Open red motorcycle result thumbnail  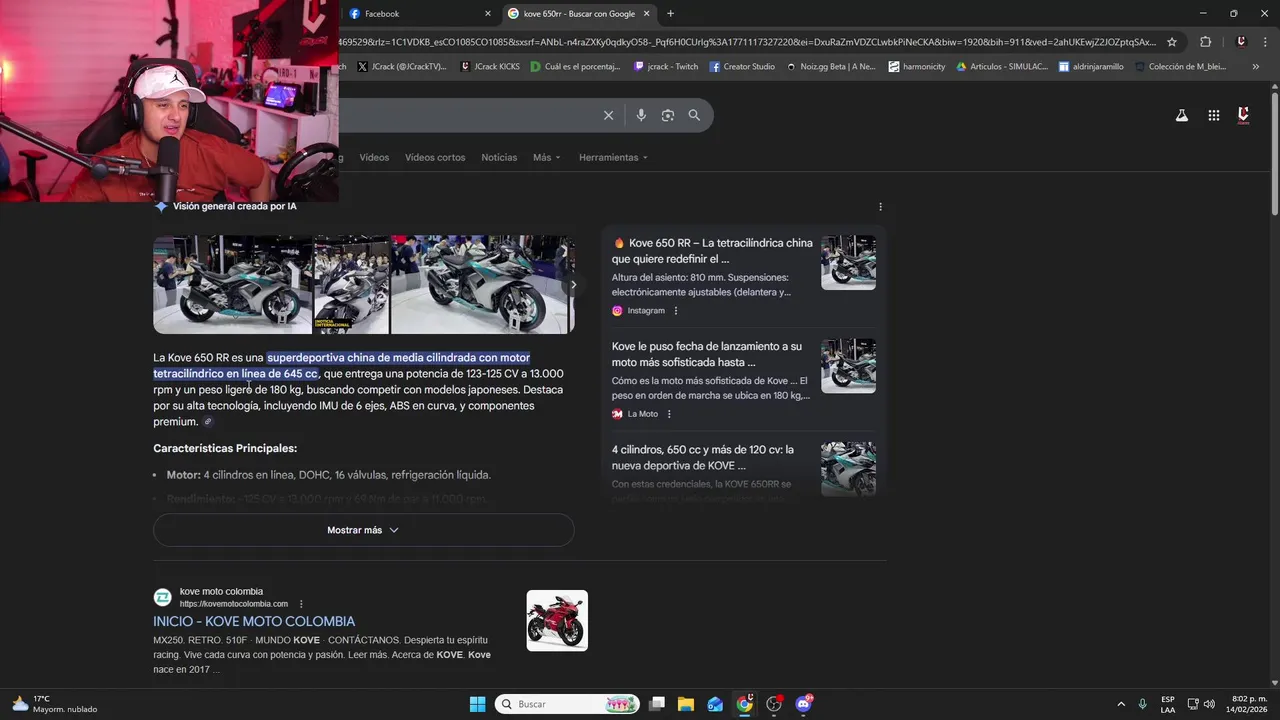[x=557, y=621]
